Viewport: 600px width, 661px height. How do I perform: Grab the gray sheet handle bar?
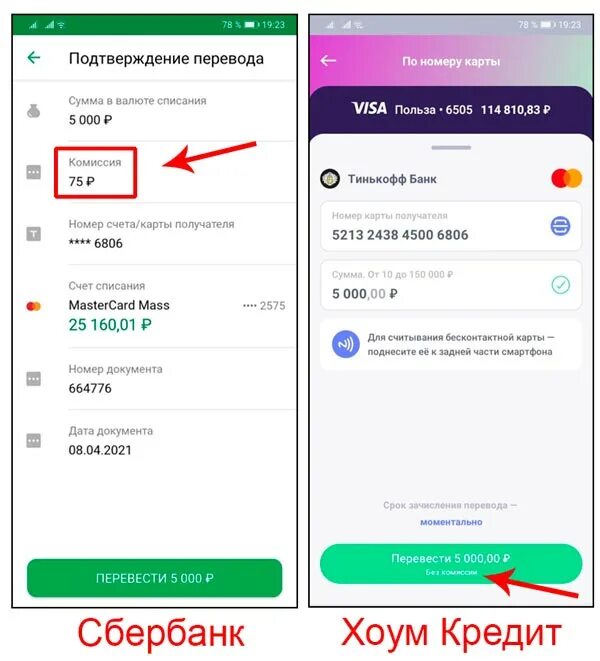coord(451,148)
